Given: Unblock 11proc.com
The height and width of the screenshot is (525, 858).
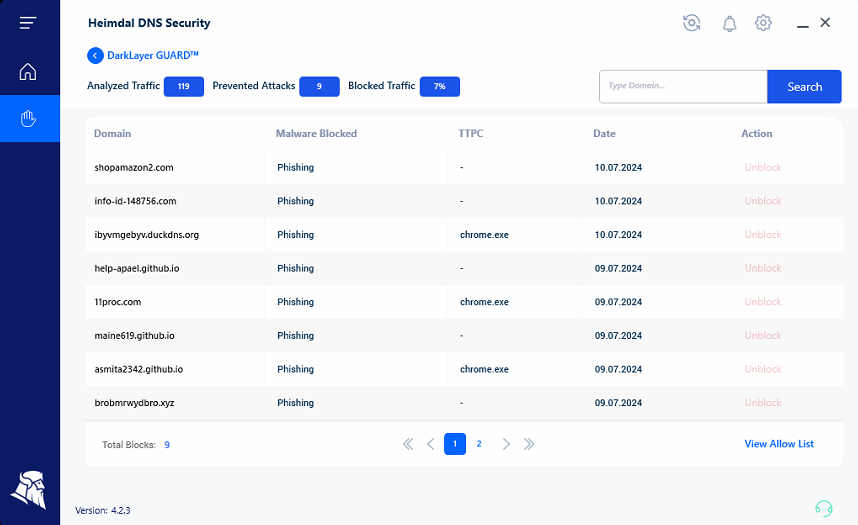Looking at the screenshot, I should coord(763,302).
